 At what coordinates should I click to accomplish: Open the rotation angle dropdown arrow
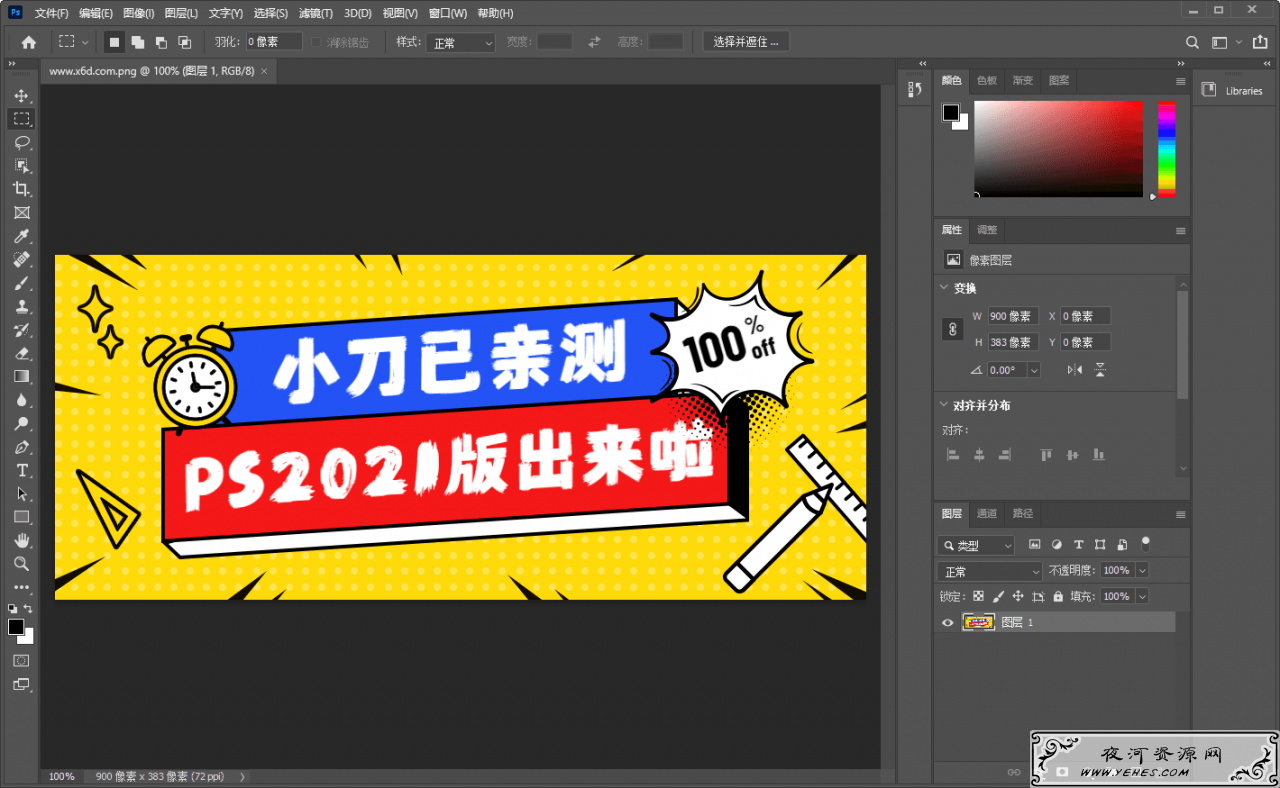pyautogui.click(x=1034, y=370)
